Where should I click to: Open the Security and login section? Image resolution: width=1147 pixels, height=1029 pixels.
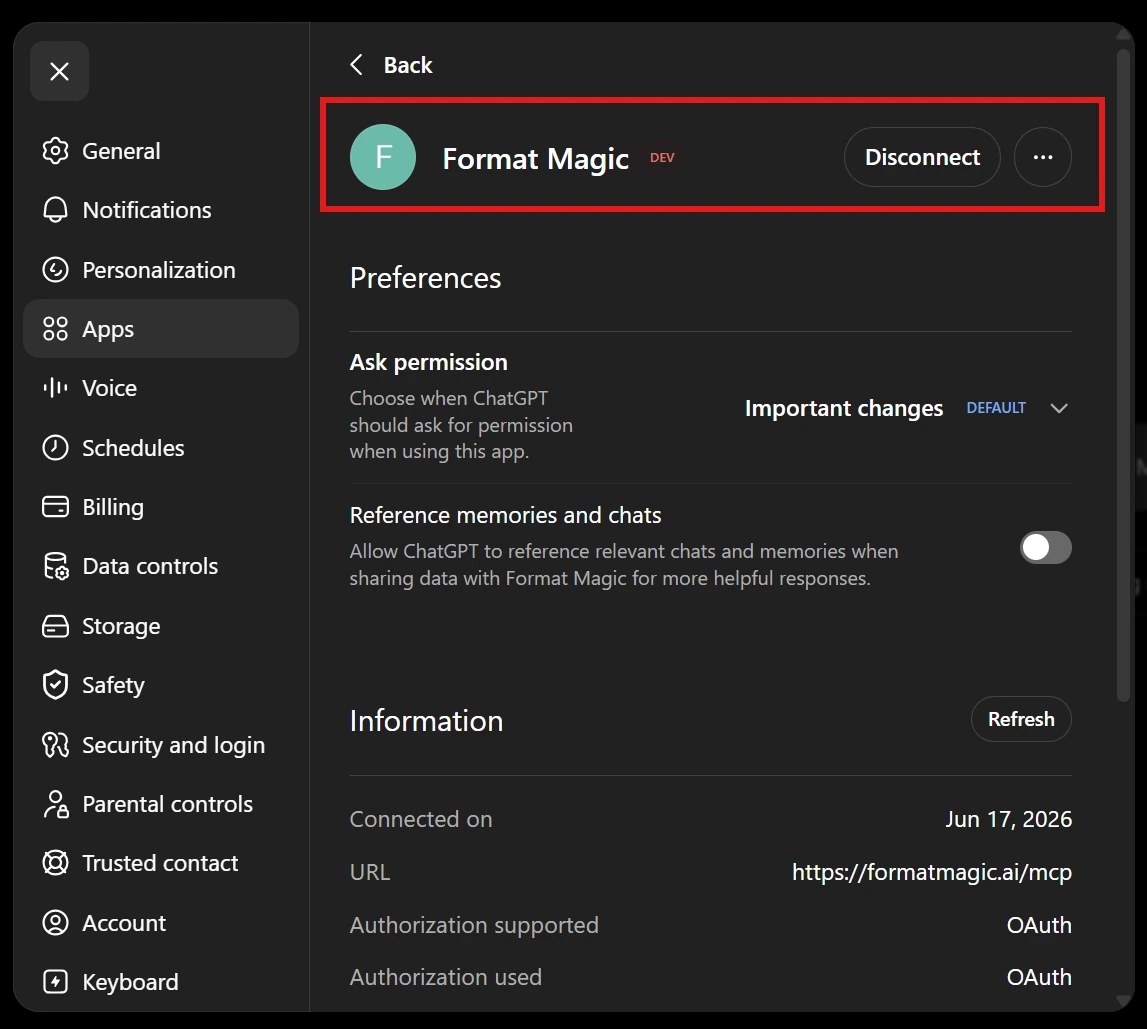point(161,745)
